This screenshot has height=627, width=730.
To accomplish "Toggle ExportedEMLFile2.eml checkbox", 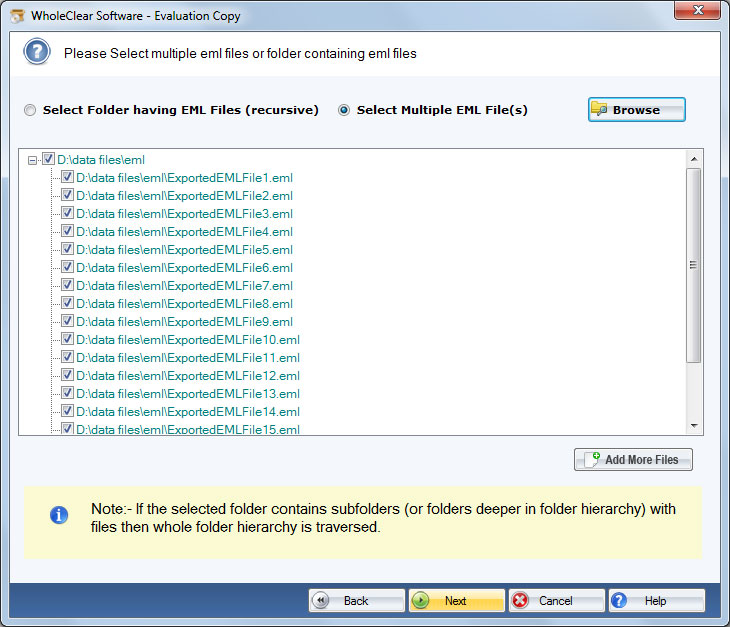I will (68, 195).
